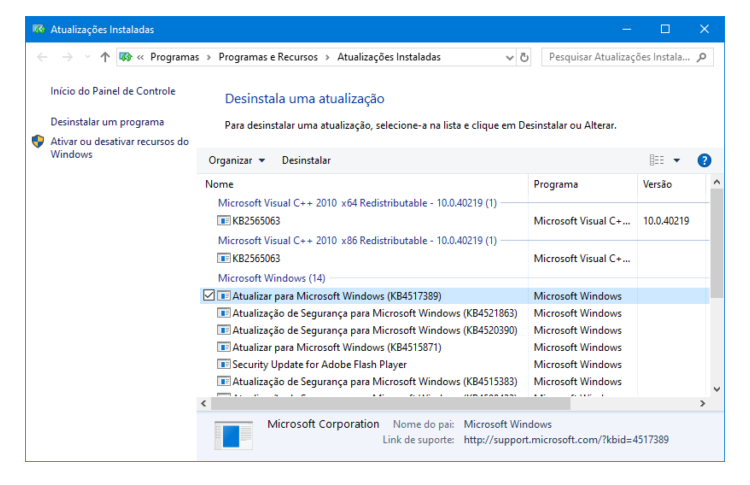Viewport: 750px width, 485px height.
Task: Uncheck the KB4517389 update checkbox
Action: tap(209, 296)
